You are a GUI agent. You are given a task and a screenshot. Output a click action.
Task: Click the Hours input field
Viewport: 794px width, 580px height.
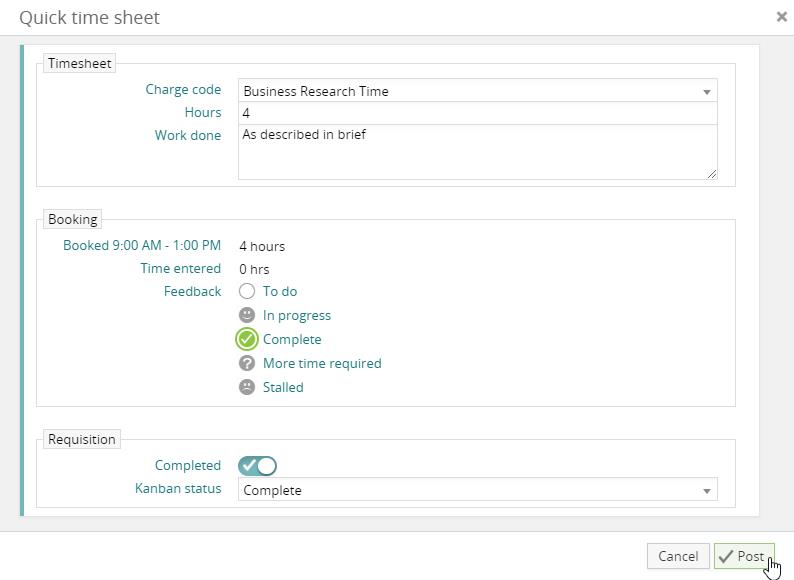coord(477,113)
